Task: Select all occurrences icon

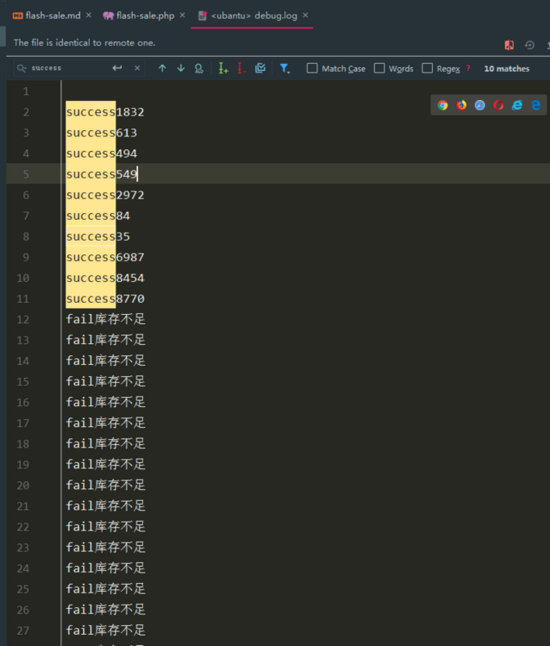Action: (x=260, y=68)
